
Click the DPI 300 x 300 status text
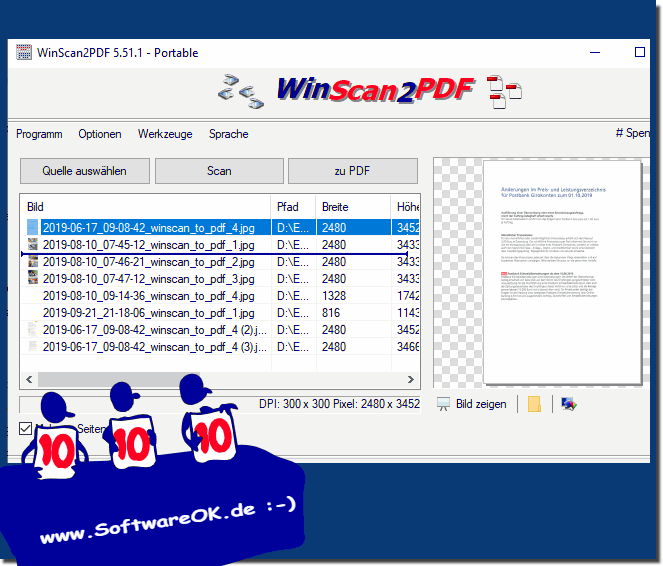pos(339,404)
